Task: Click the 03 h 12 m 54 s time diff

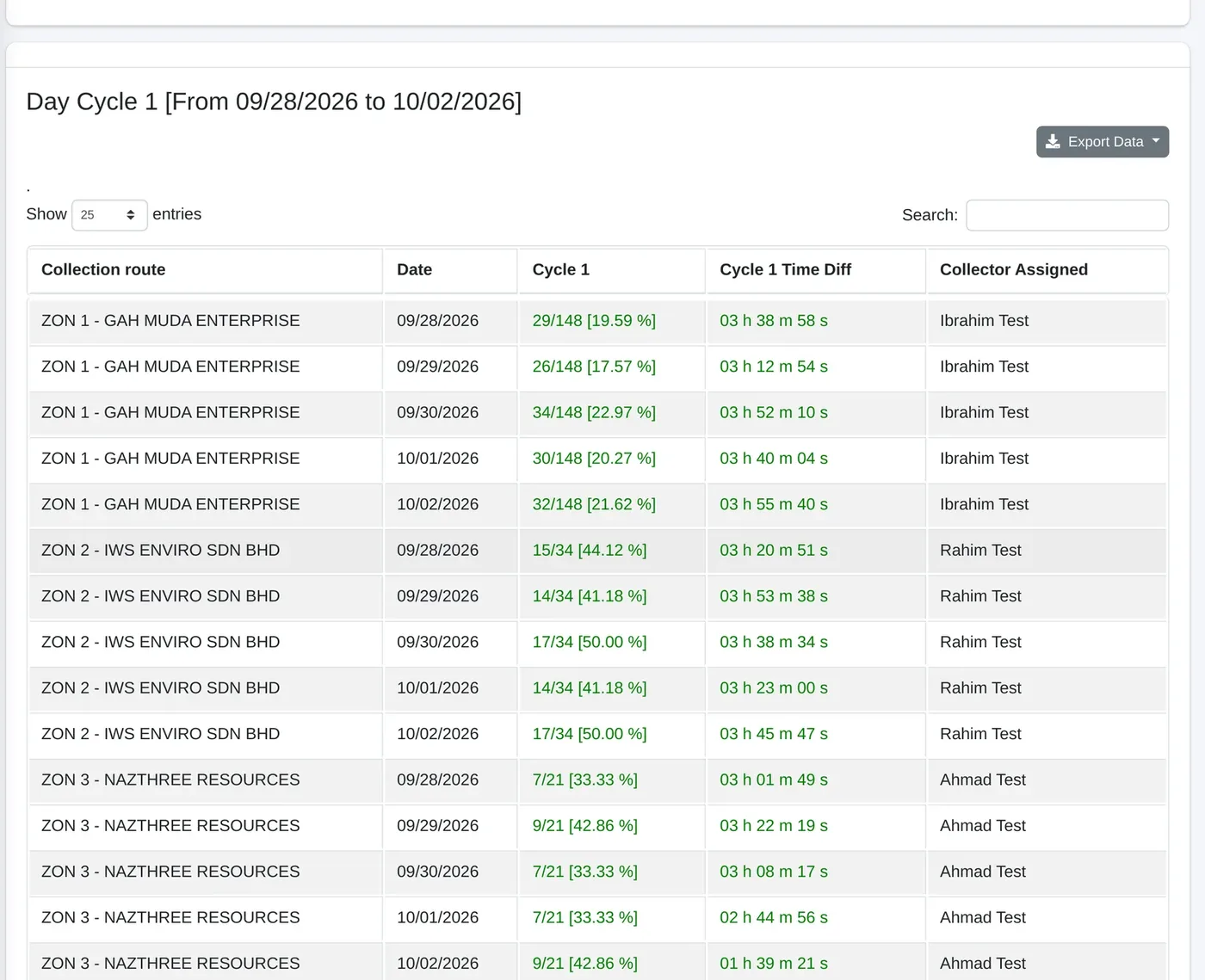Action: (x=774, y=367)
